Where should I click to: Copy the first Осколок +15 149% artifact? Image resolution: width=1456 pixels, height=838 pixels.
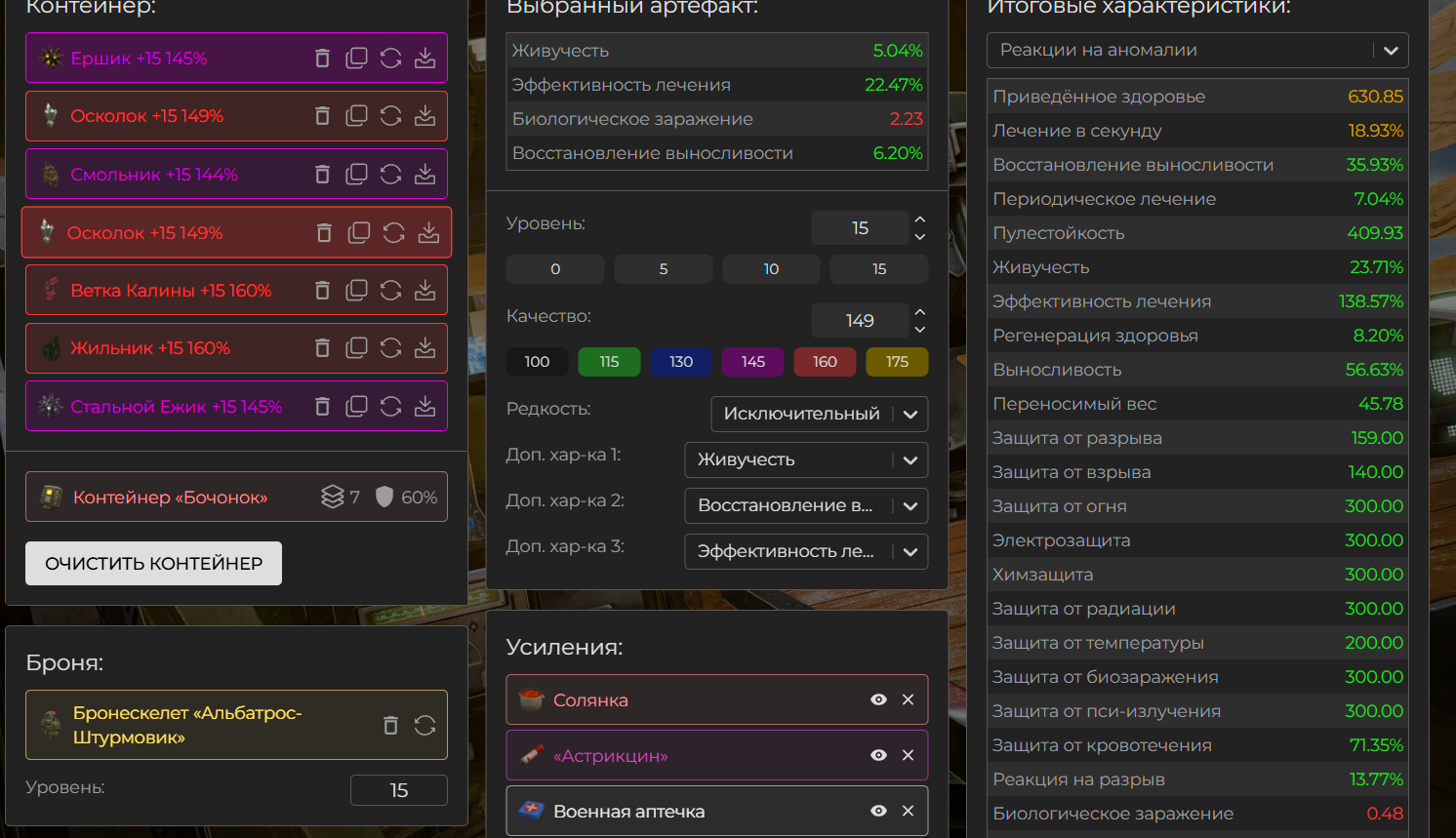pos(357,116)
